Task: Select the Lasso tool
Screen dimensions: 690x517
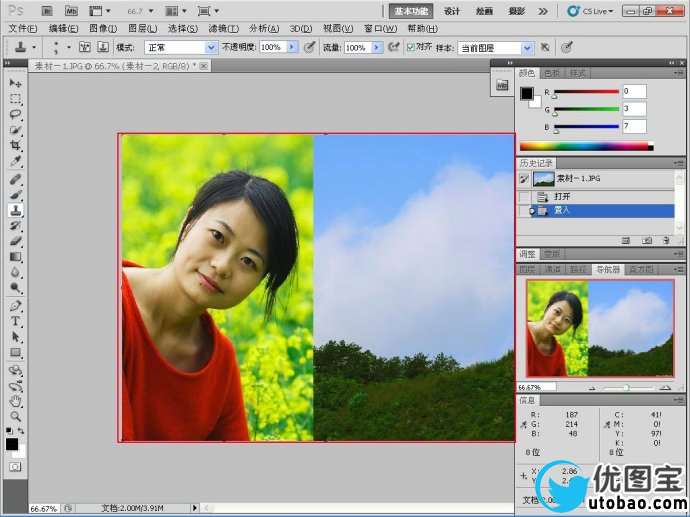Action: (x=15, y=114)
